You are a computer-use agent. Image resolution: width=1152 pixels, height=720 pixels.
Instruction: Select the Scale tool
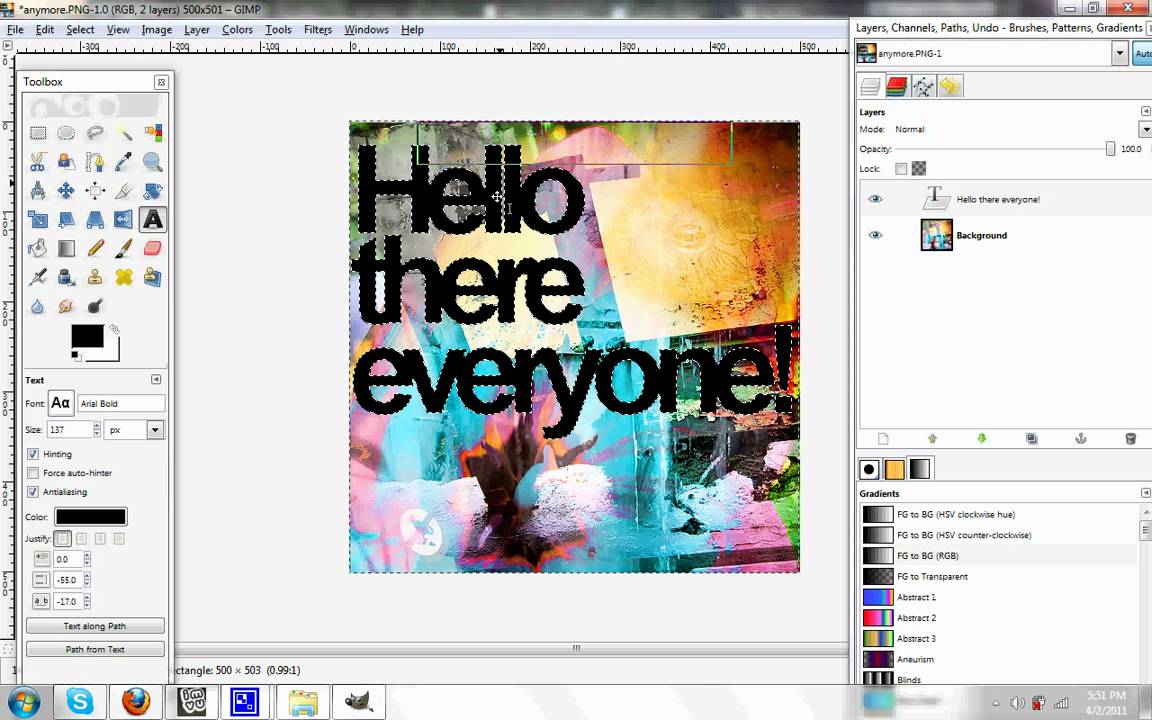click(37, 220)
